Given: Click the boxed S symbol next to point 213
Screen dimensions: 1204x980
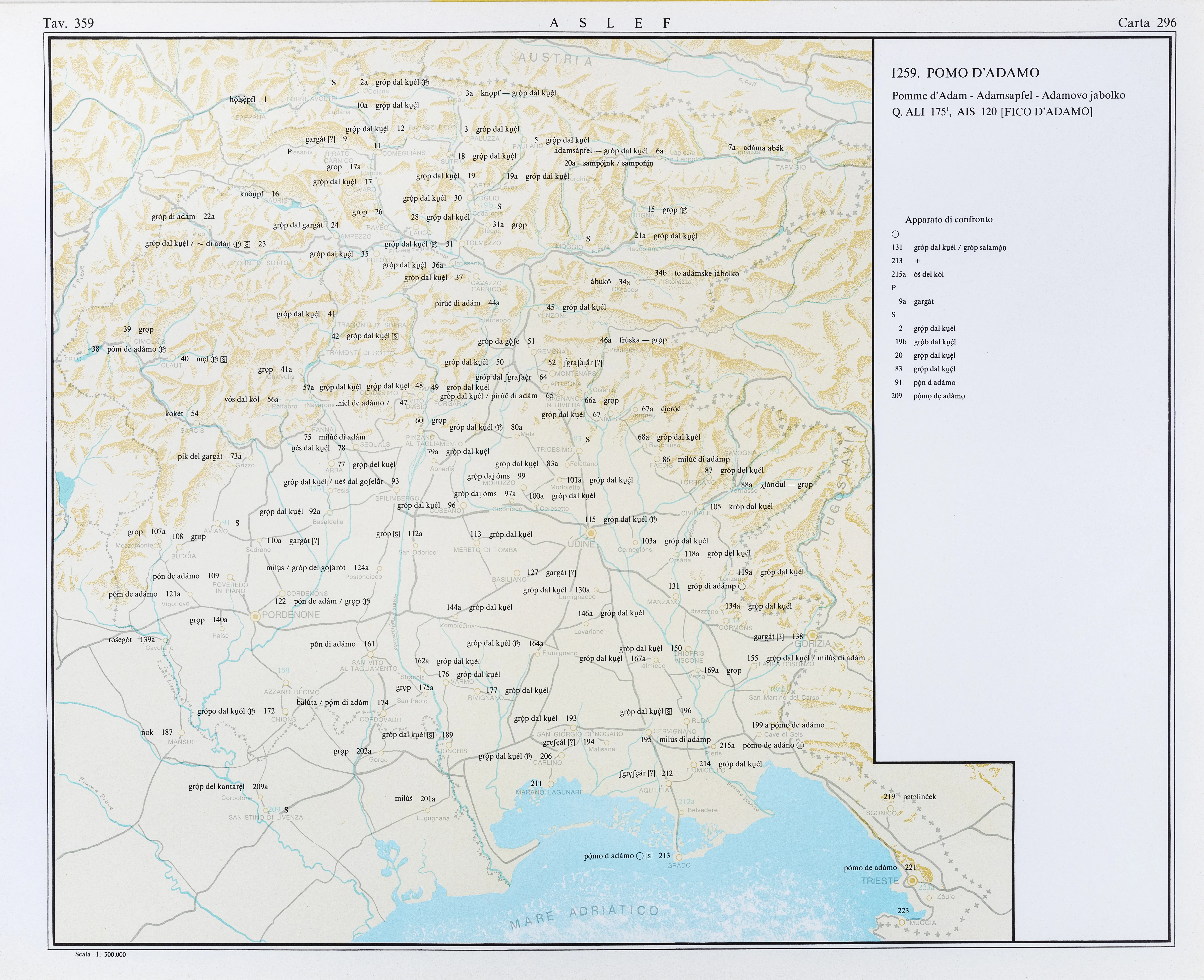Looking at the screenshot, I should [x=649, y=856].
